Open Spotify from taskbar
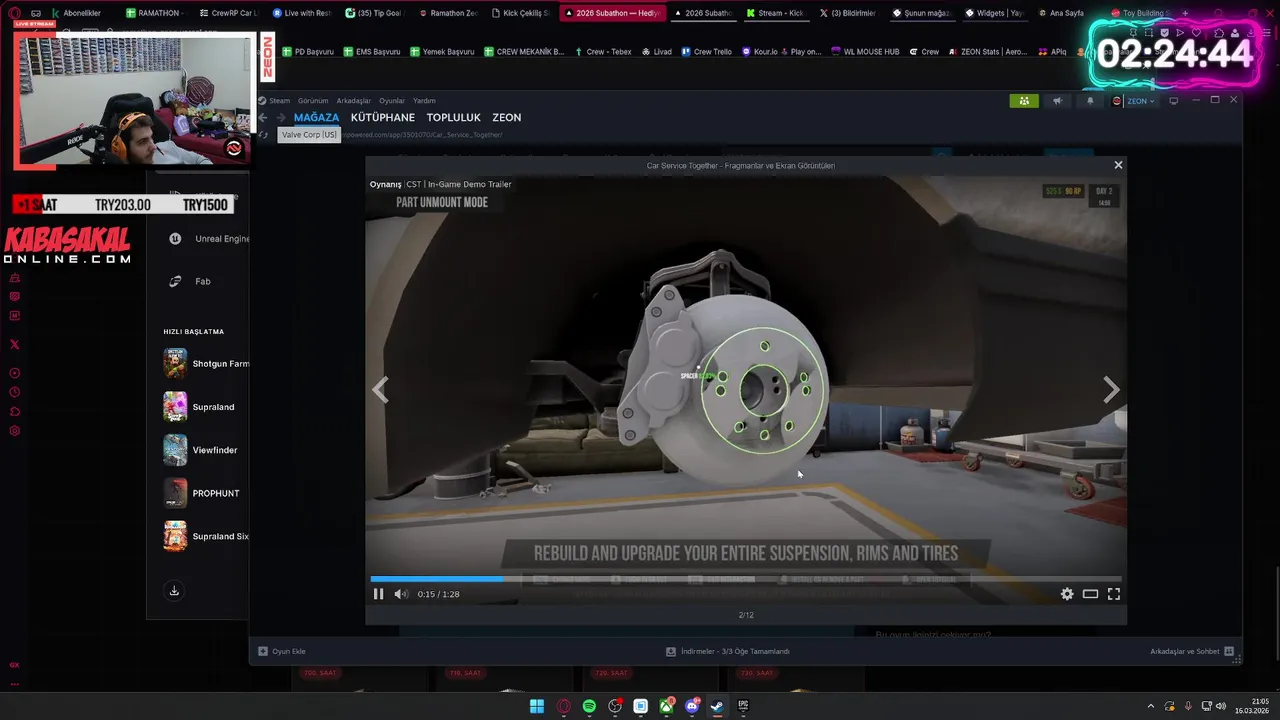Screen dimensions: 1280x720 pyautogui.click(x=589, y=706)
